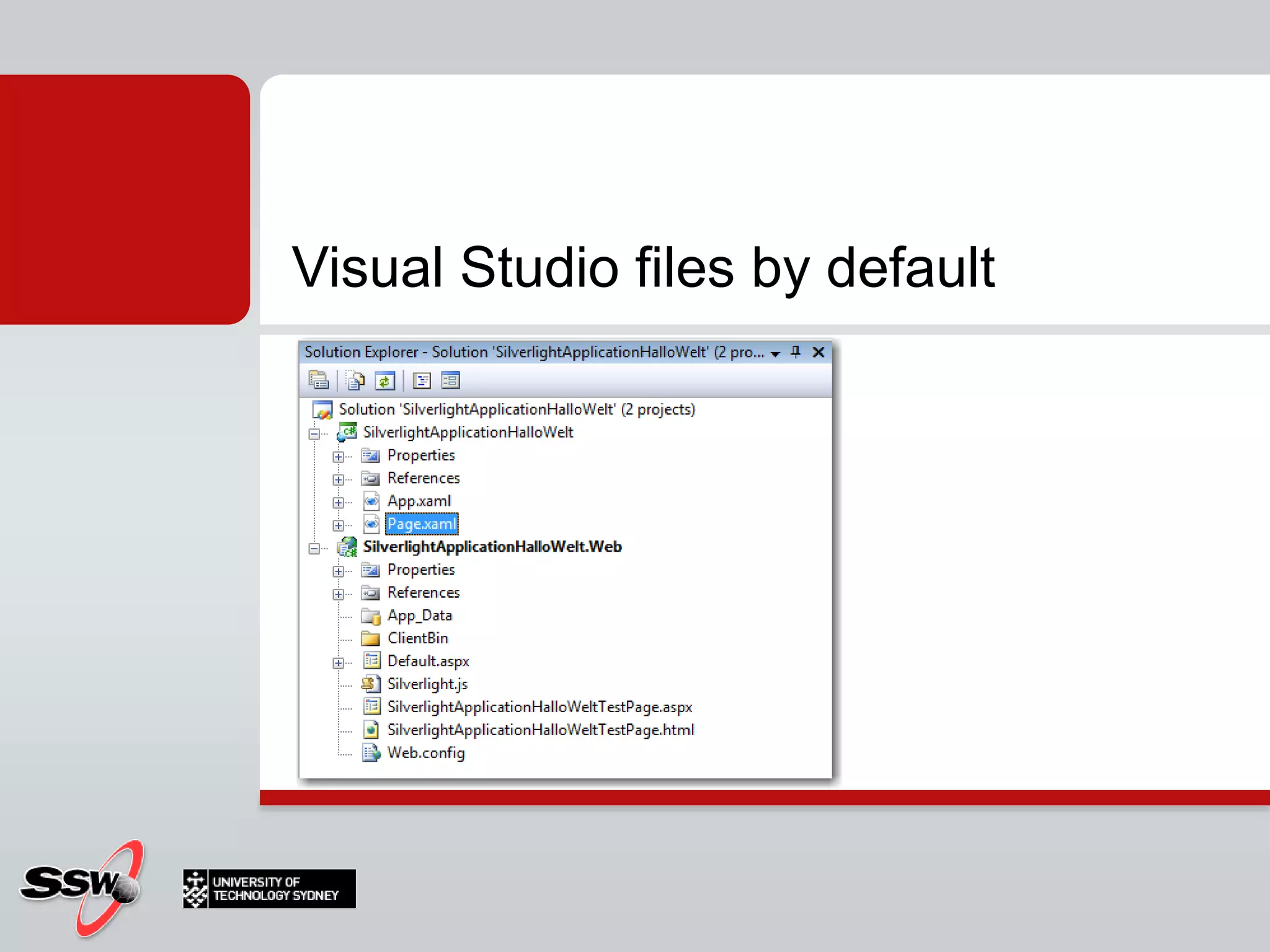Select the ClientBin folder
Screen dimensions: 1270x952
click(x=417, y=638)
